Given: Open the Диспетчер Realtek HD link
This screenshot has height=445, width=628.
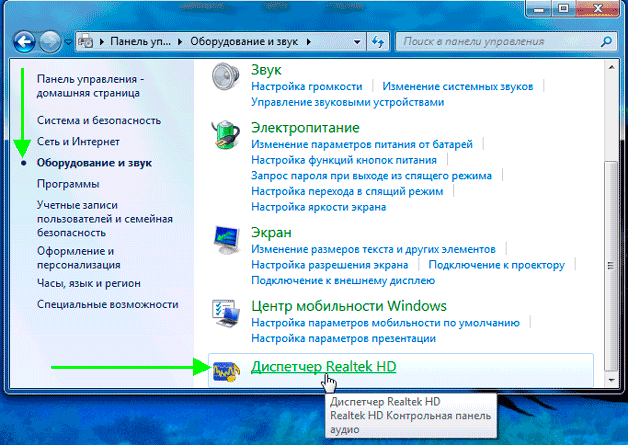Looking at the screenshot, I should tap(323, 367).
